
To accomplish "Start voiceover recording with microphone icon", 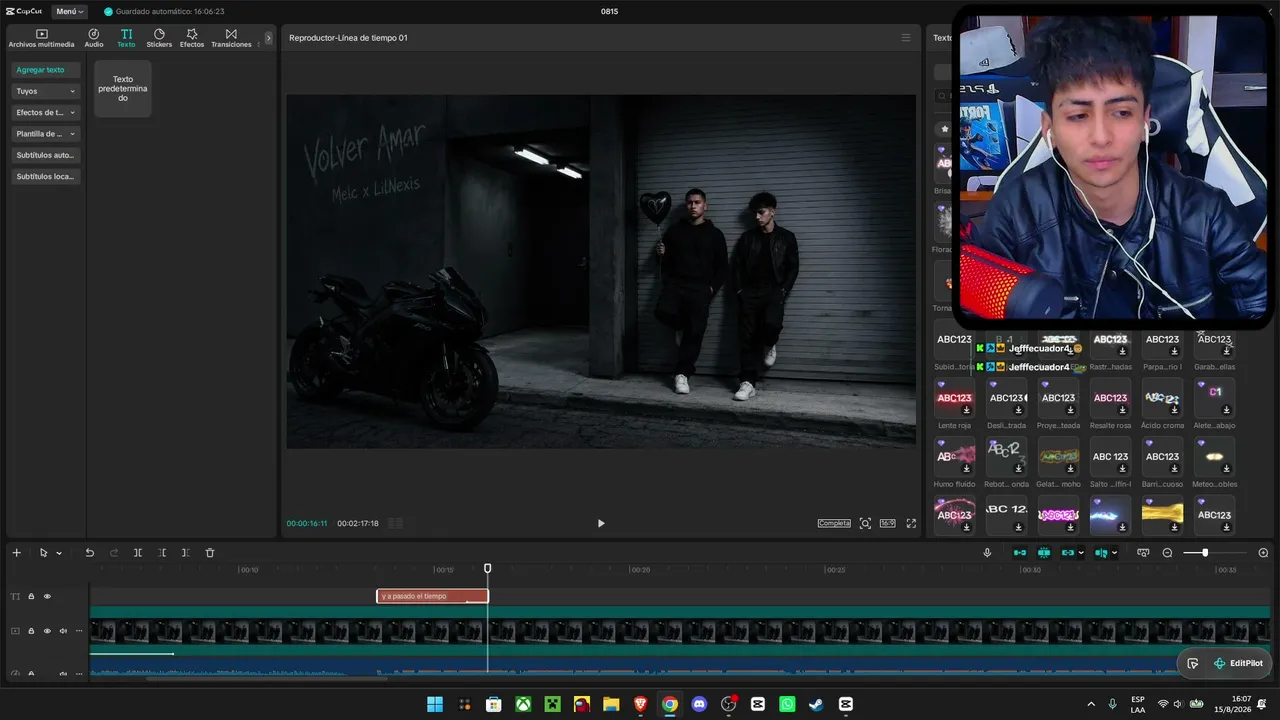I will (987, 553).
